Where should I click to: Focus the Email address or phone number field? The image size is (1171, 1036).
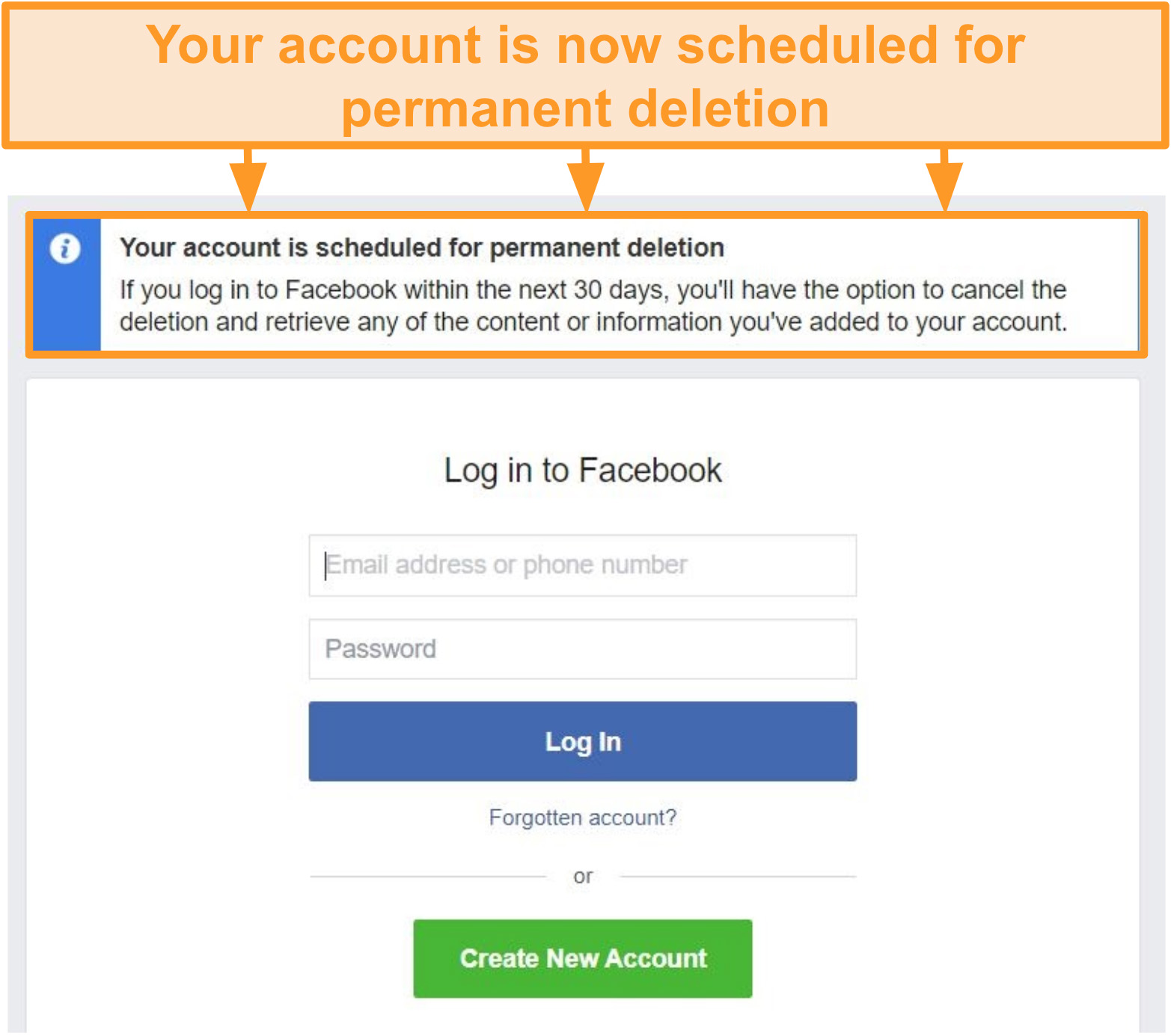pos(582,565)
